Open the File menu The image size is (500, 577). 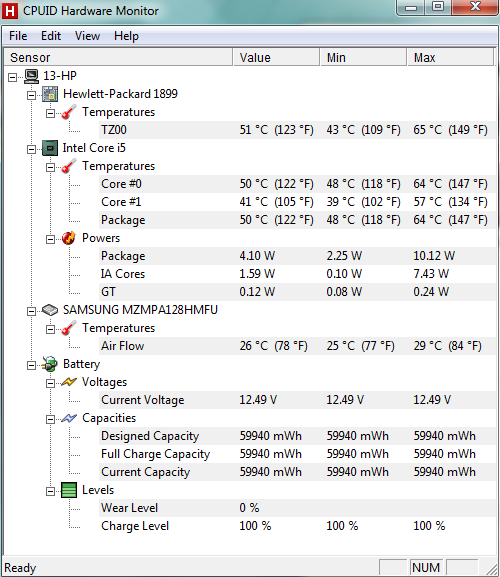pyautogui.click(x=18, y=36)
